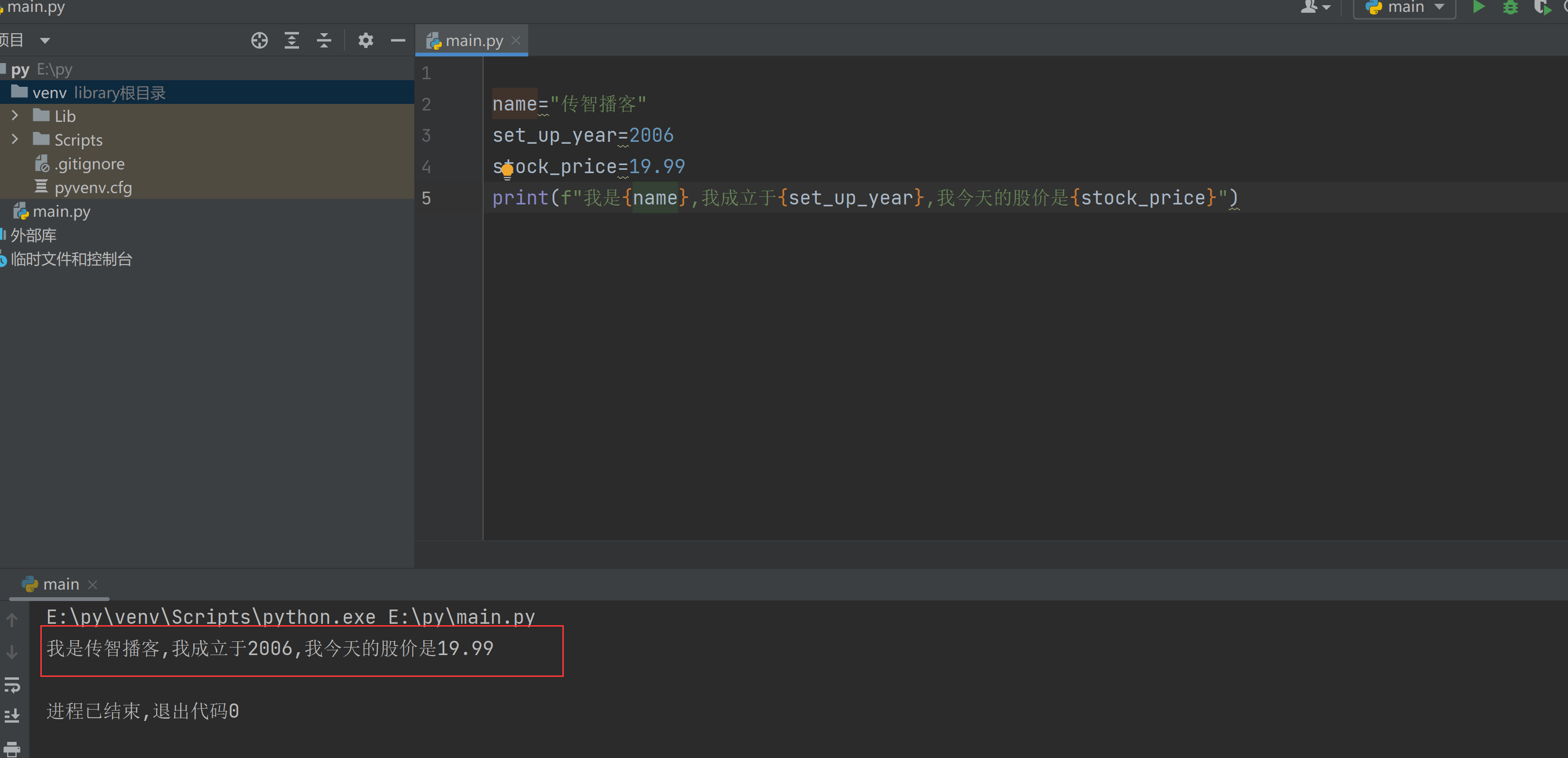Open project panel settings gear
This screenshot has height=758, width=1568.
365,40
